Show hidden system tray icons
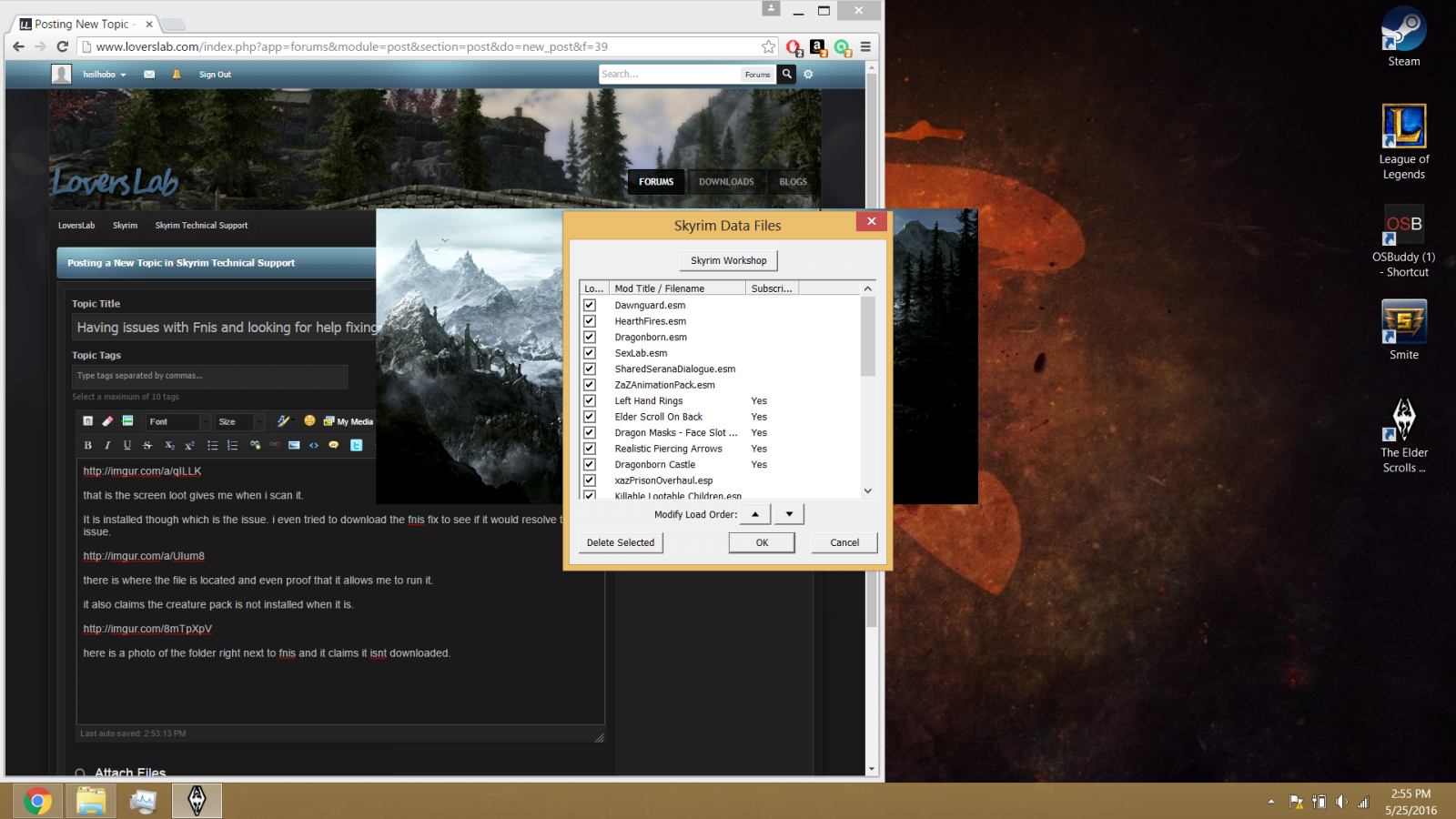 tap(1271, 802)
